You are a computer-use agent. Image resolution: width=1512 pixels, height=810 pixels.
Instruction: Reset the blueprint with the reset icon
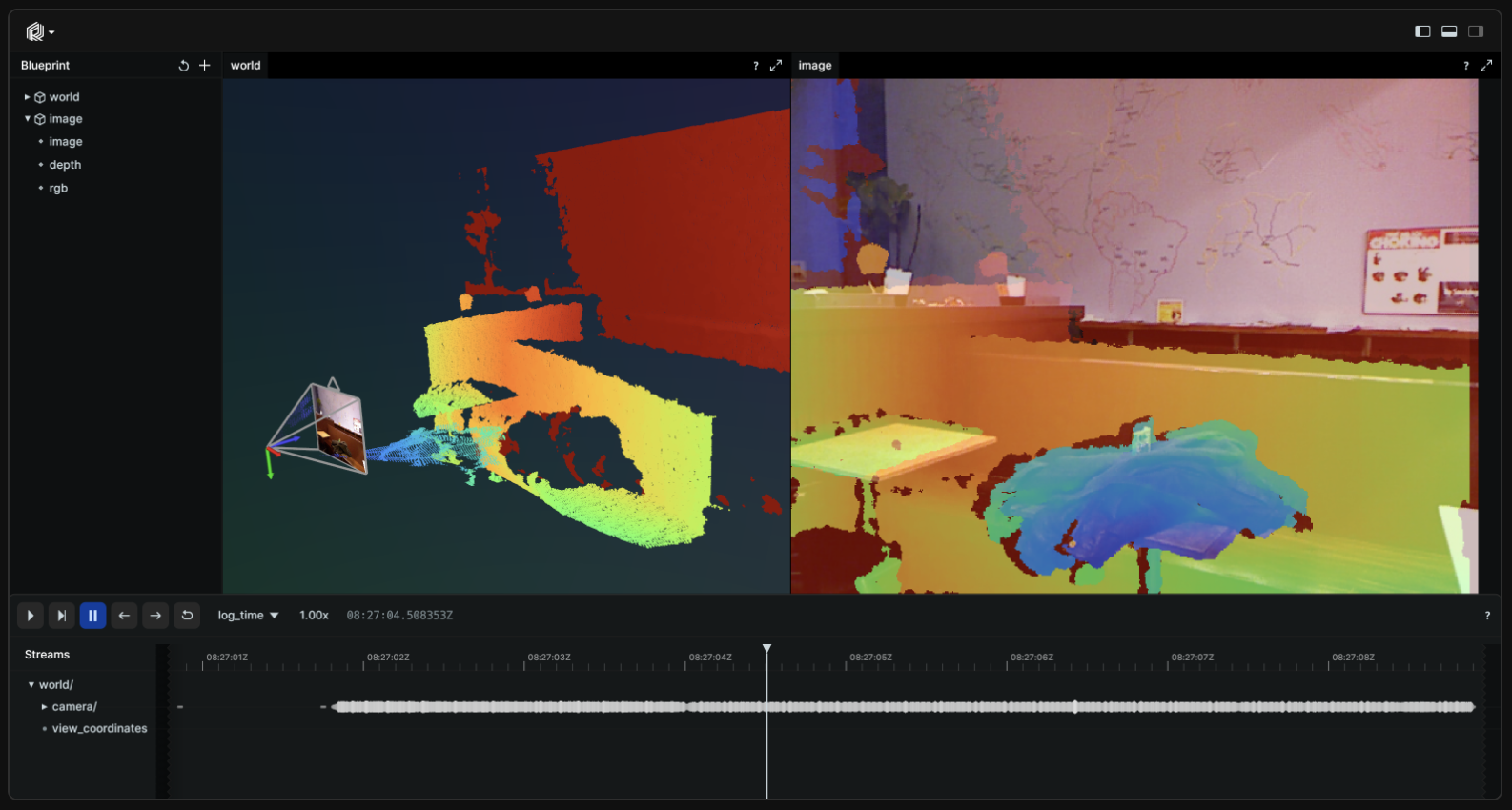pos(183,66)
